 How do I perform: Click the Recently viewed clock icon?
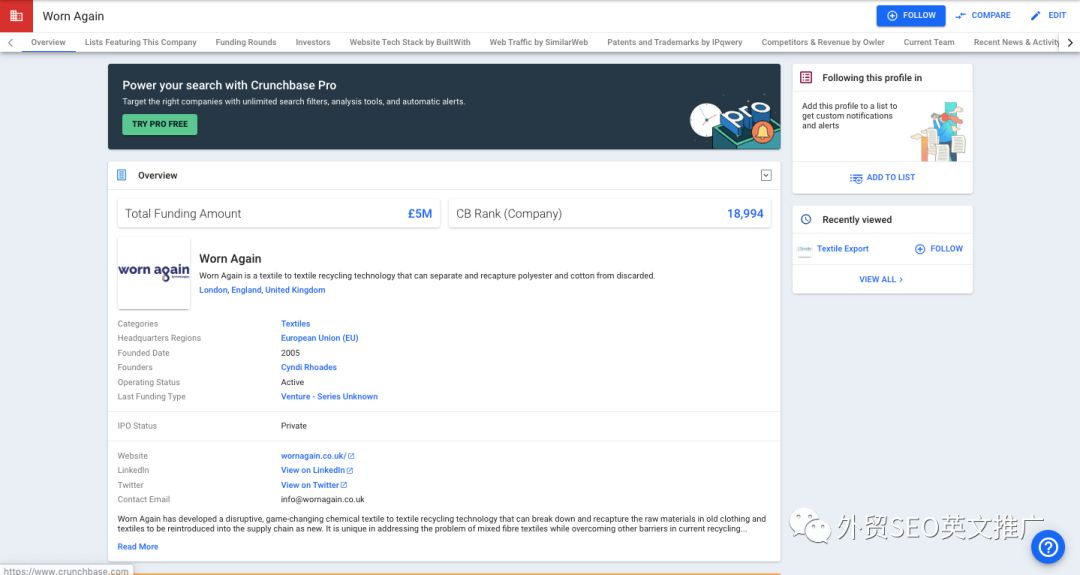[x=806, y=220]
